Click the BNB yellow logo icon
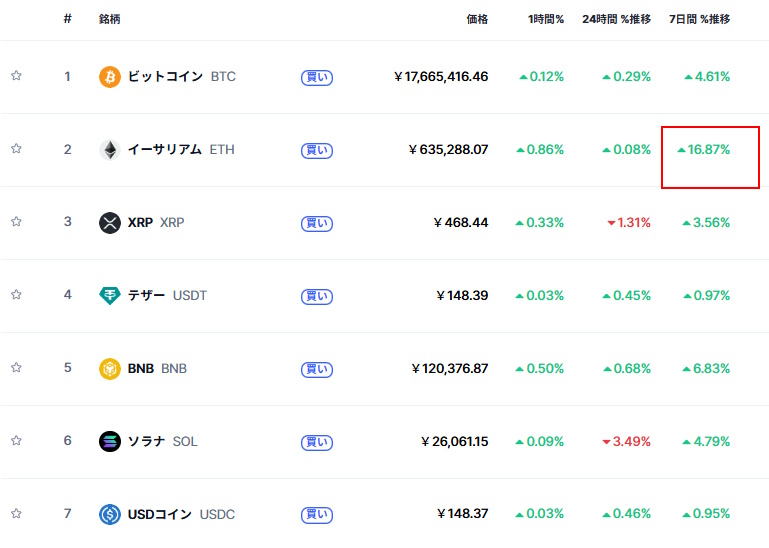 pos(110,368)
